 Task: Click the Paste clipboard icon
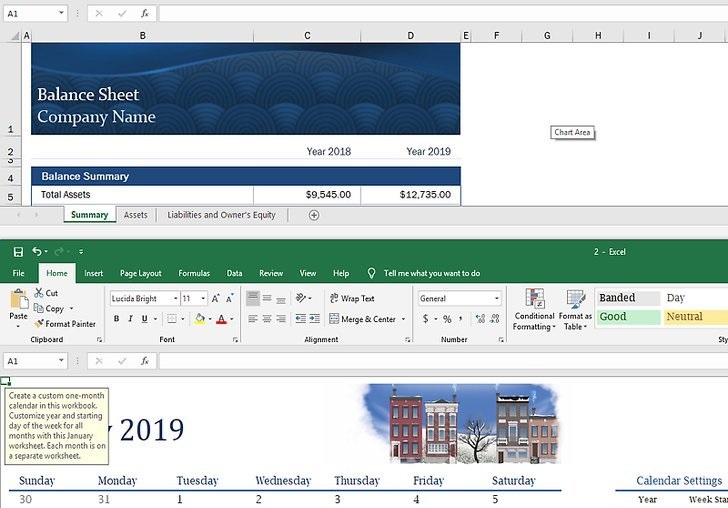(x=18, y=301)
